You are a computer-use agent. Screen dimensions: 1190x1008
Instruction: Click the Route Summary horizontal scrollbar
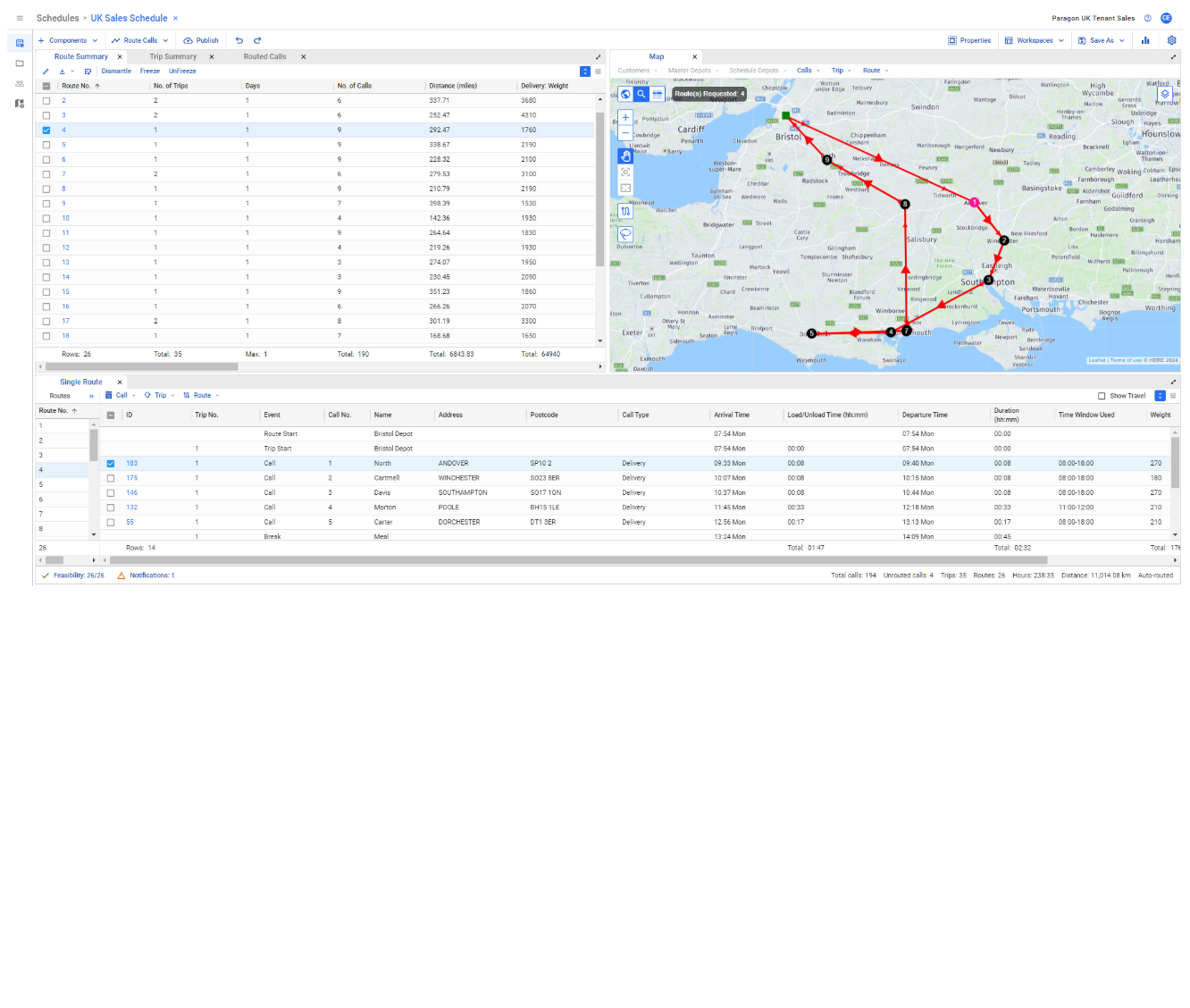pos(142,366)
